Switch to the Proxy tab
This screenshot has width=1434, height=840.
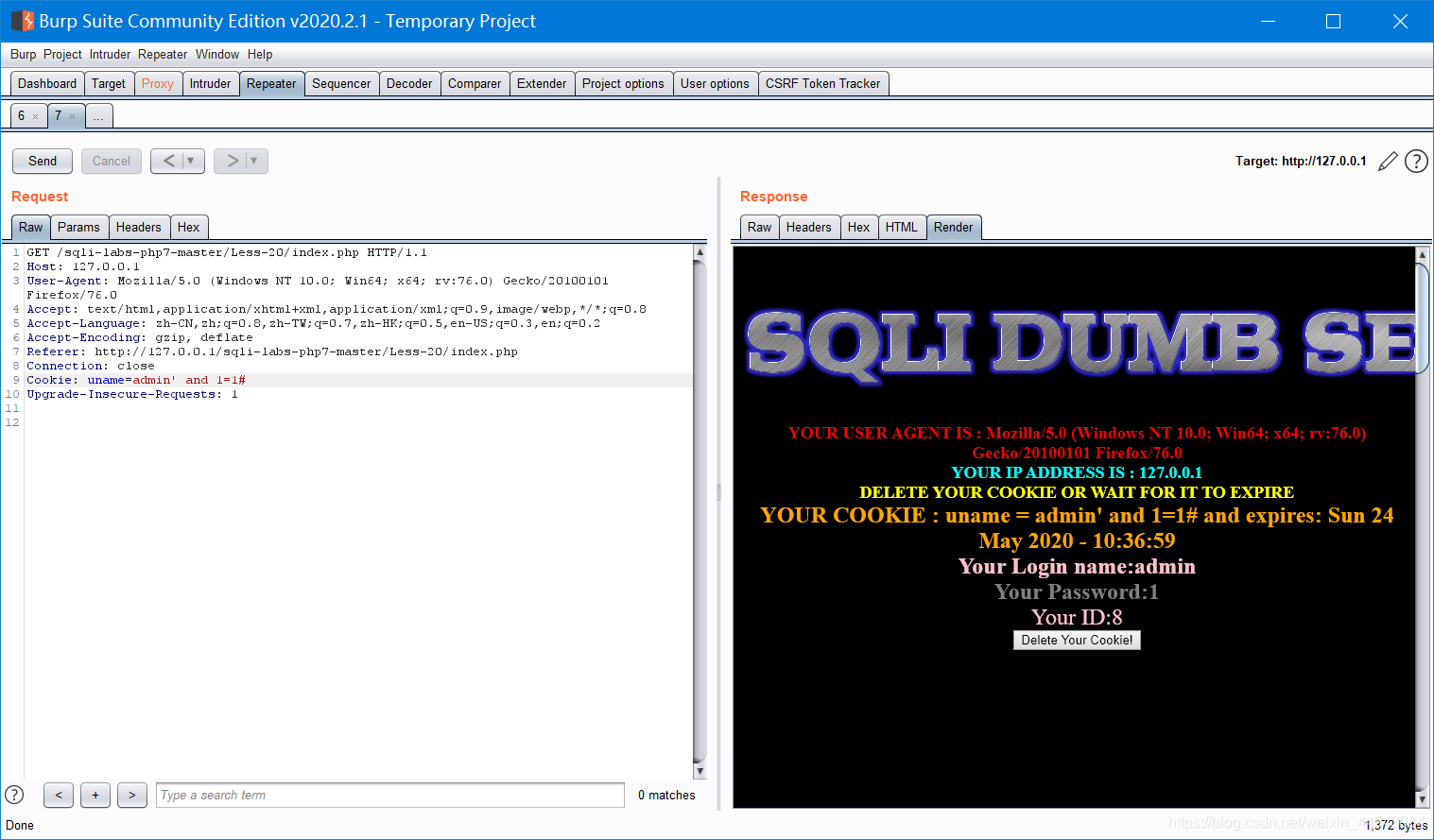[x=158, y=83]
